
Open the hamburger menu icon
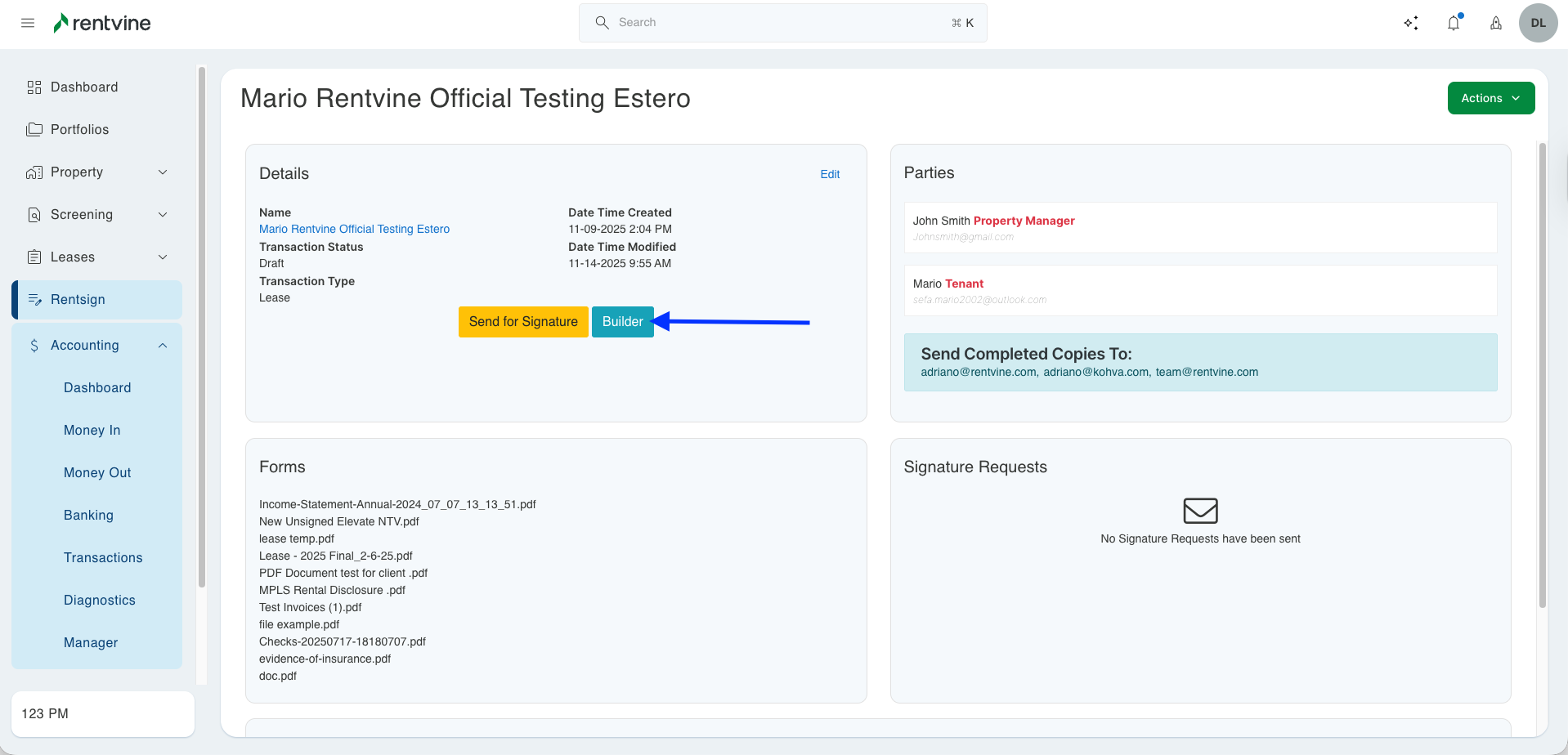(x=28, y=23)
